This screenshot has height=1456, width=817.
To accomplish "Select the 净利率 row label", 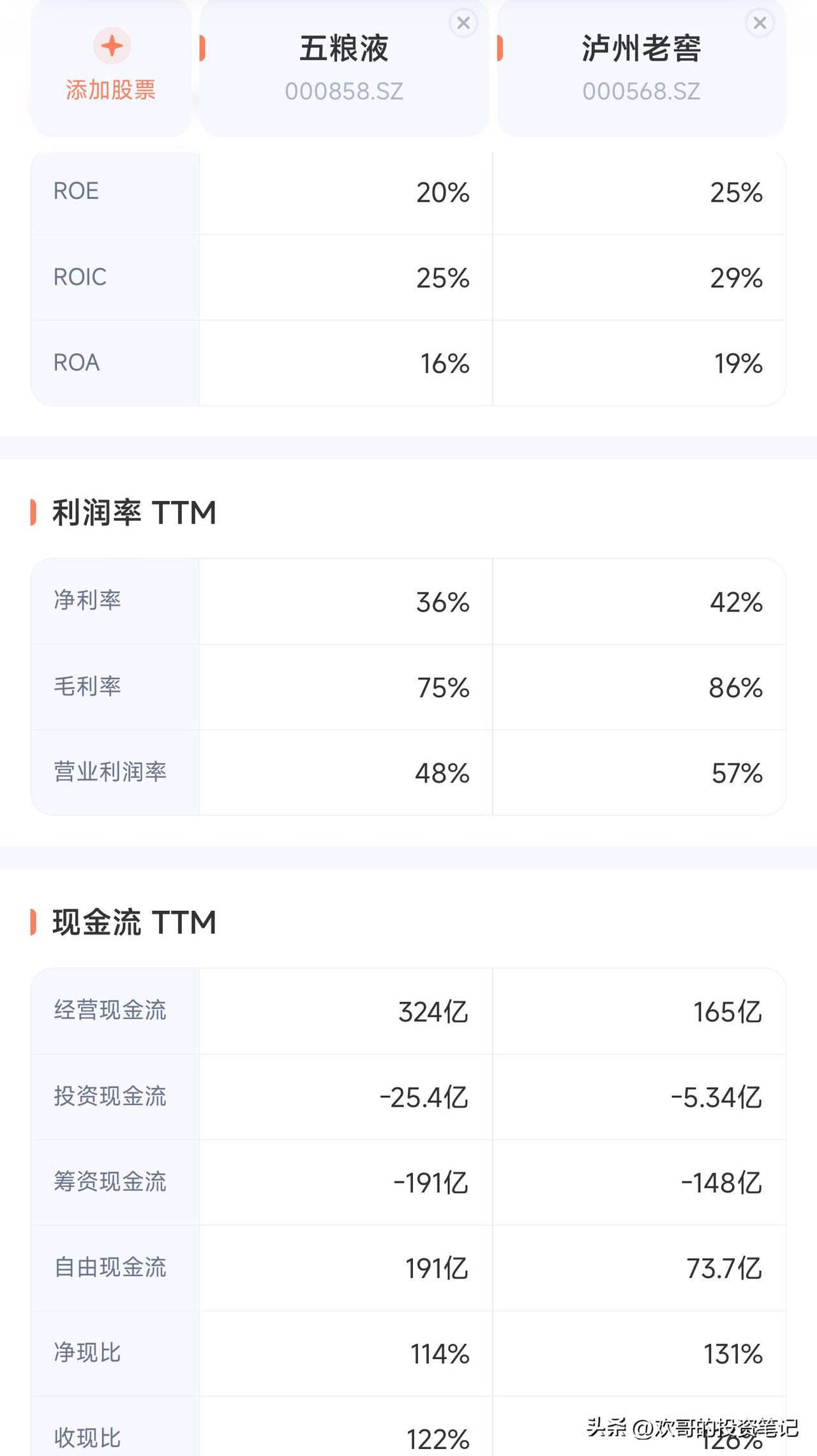I will point(87,600).
